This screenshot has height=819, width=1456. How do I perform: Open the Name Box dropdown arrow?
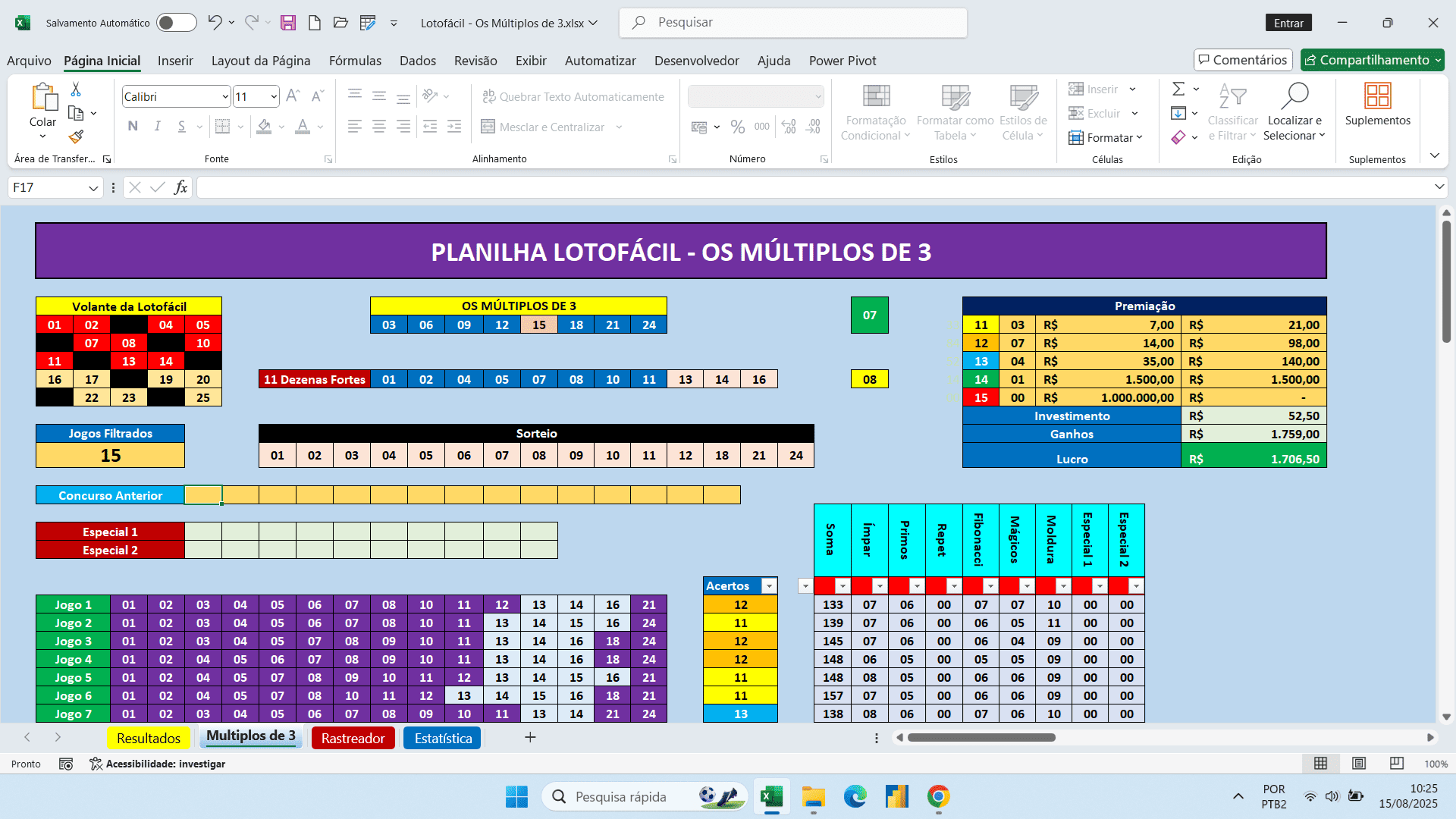(93, 187)
